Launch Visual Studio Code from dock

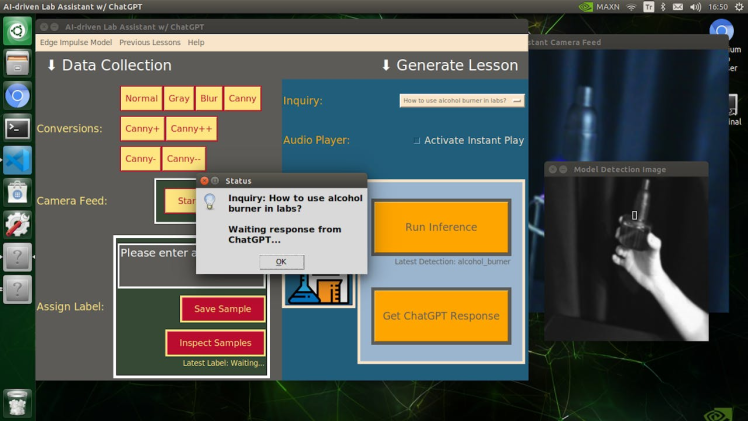[x=17, y=160]
